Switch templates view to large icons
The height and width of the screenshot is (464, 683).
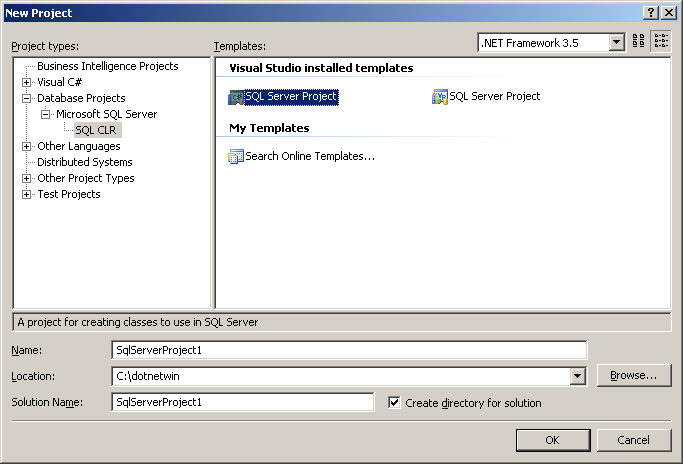point(639,41)
